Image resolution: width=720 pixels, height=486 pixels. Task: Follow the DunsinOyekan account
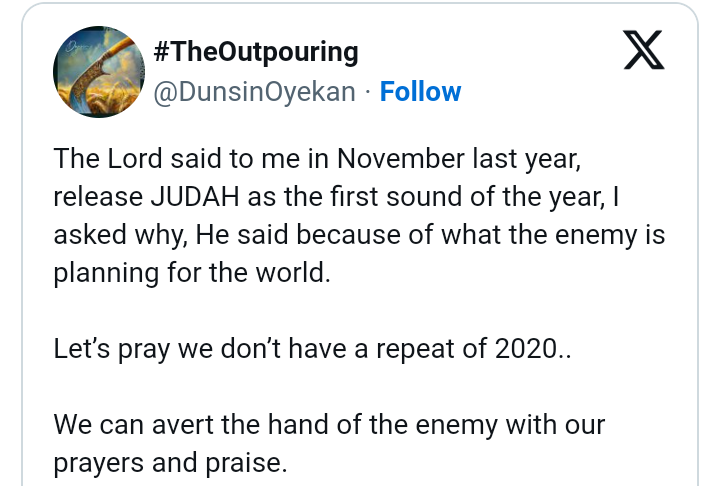click(x=421, y=92)
